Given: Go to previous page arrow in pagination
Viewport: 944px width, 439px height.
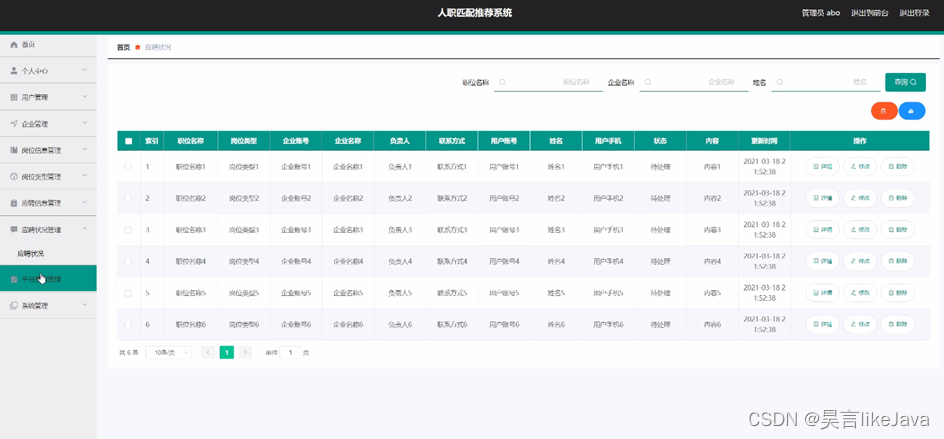Looking at the screenshot, I should 208,352.
